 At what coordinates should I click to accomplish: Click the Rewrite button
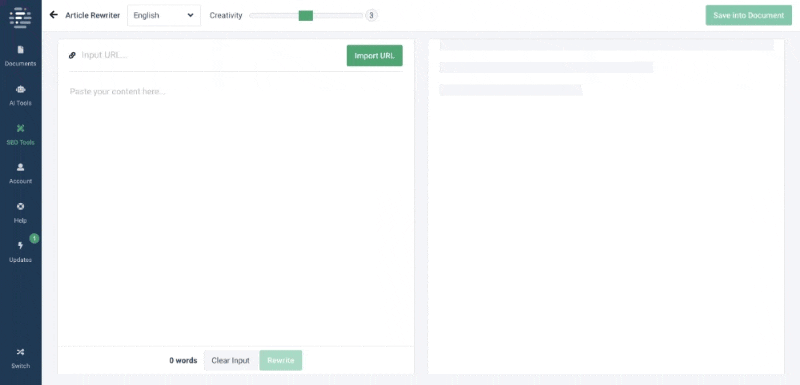coord(281,361)
